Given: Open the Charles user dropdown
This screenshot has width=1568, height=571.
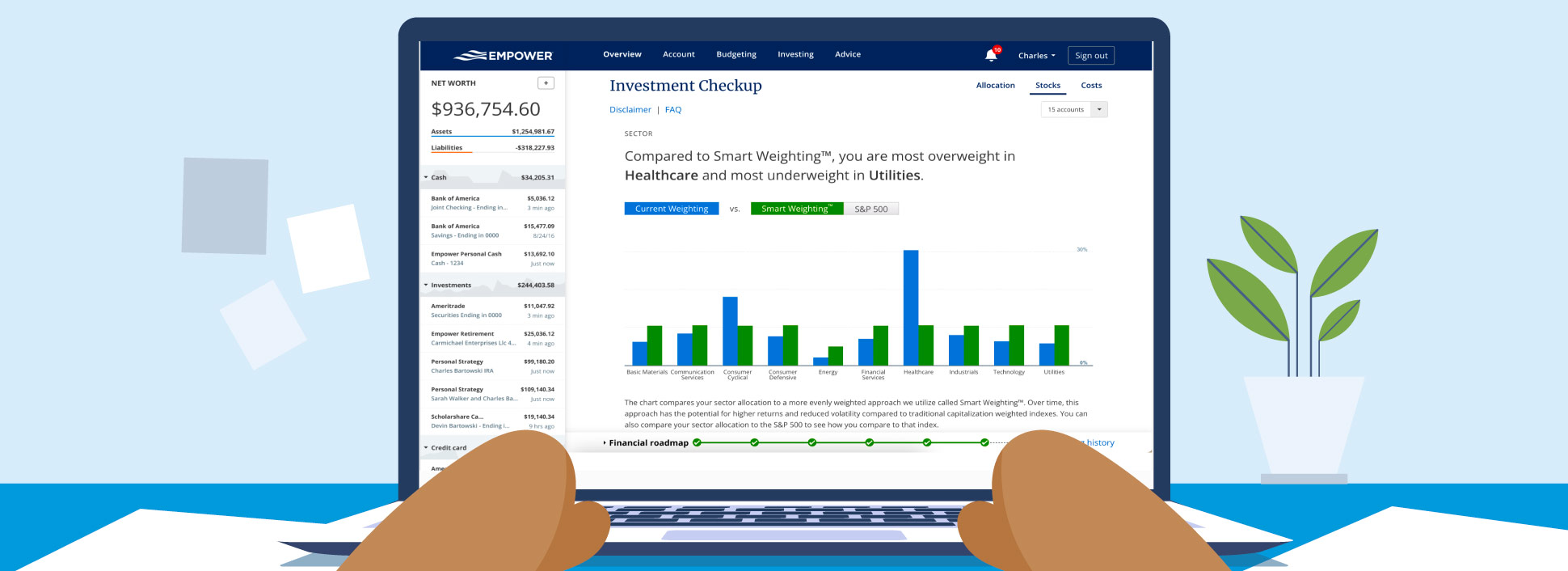Looking at the screenshot, I should (x=1037, y=56).
